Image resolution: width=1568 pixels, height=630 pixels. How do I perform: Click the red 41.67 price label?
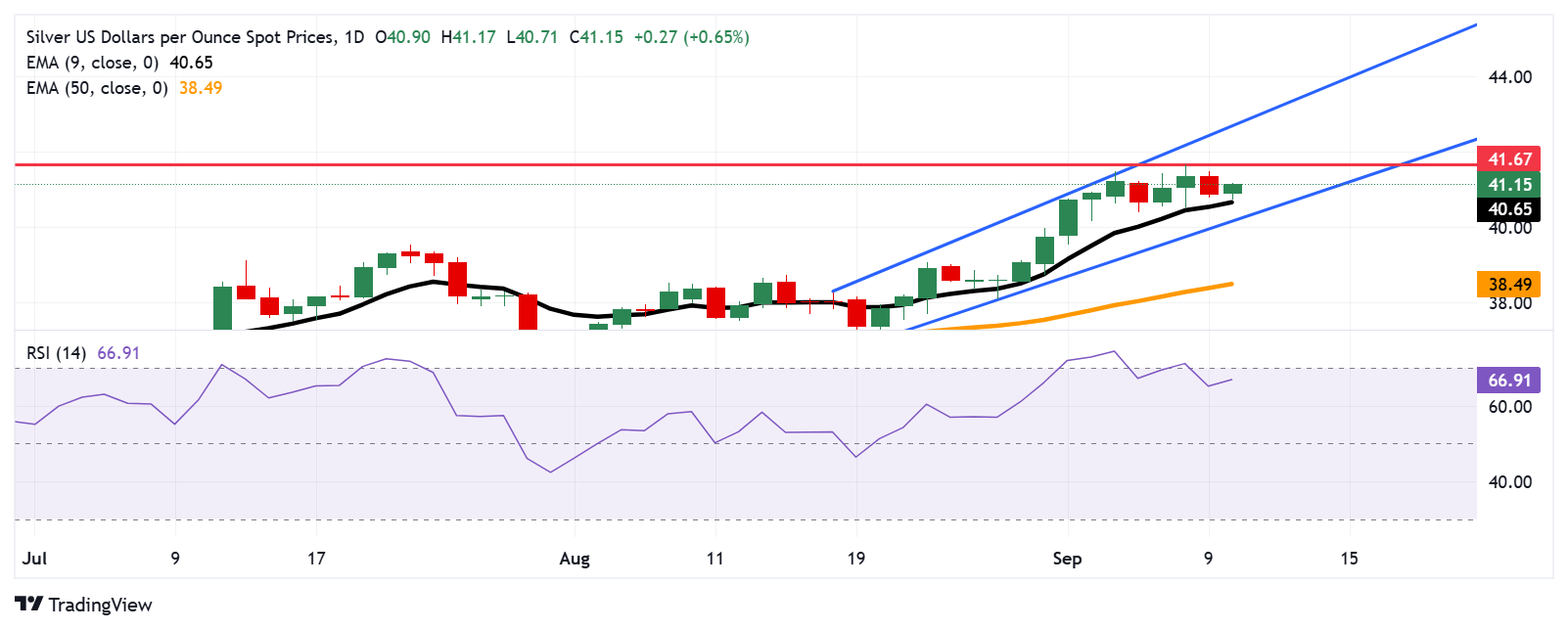(x=1508, y=158)
